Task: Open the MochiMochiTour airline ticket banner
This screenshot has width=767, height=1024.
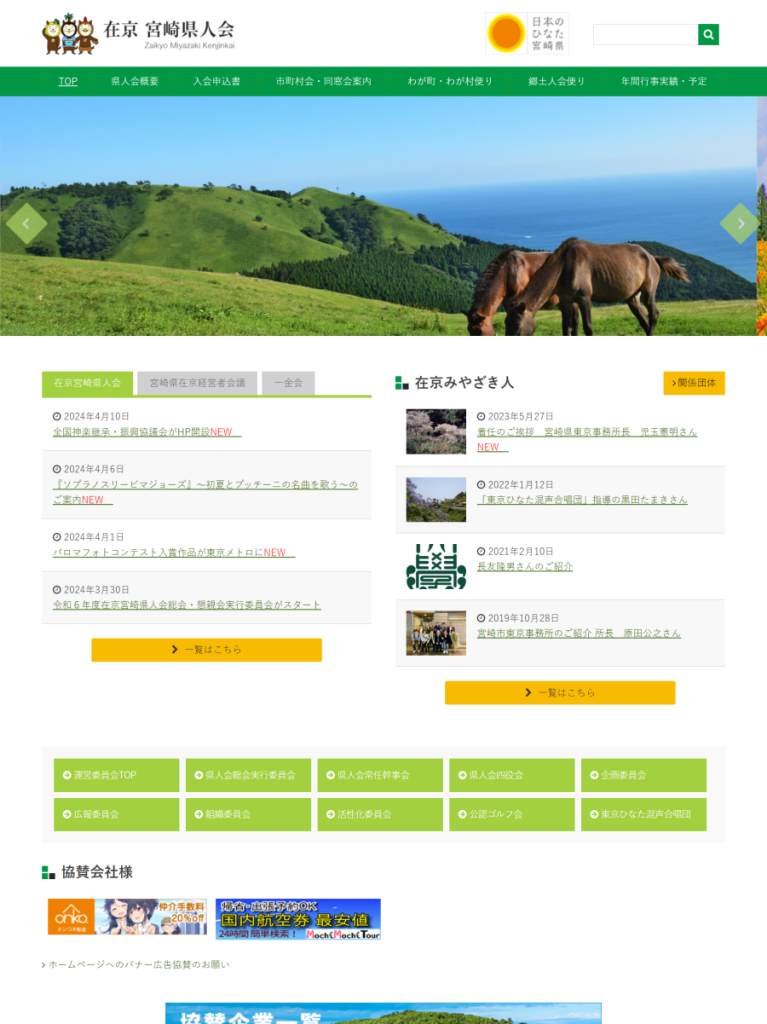Action: [x=298, y=919]
